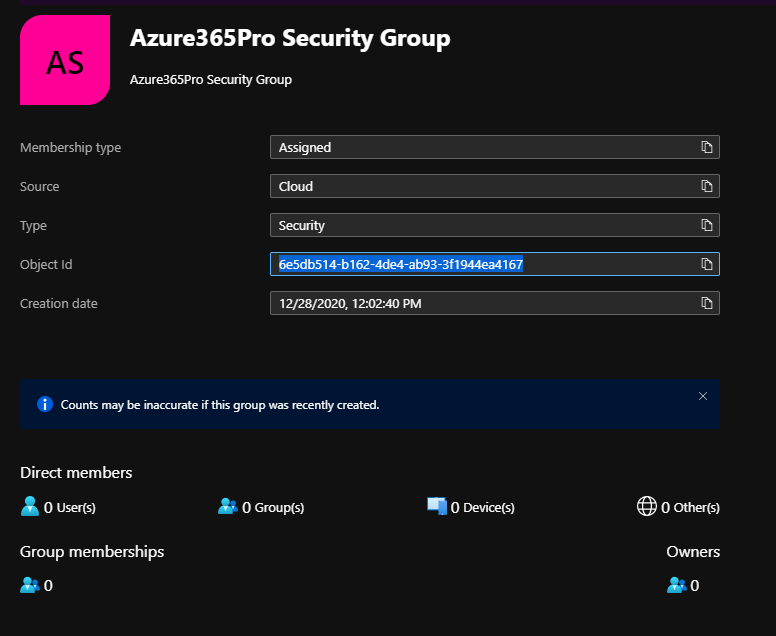Open the 0 User(s) members link
The height and width of the screenshot is (636, 776).
pos(70,507)
